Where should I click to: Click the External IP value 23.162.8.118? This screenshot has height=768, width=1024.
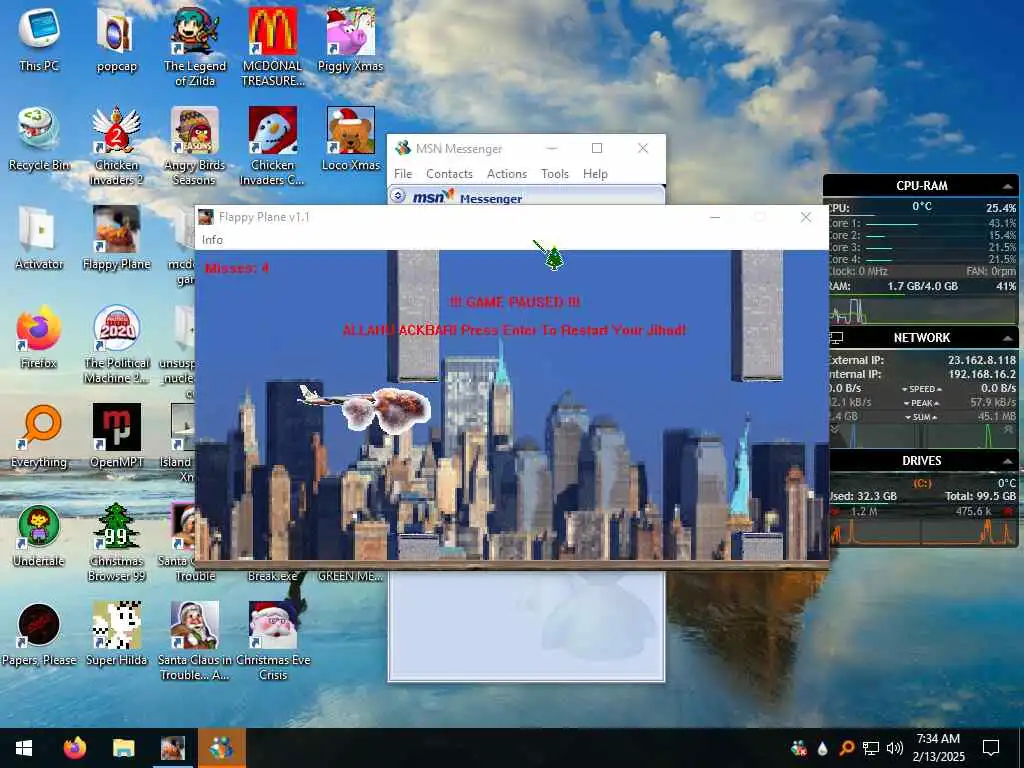tap(982, 360)
